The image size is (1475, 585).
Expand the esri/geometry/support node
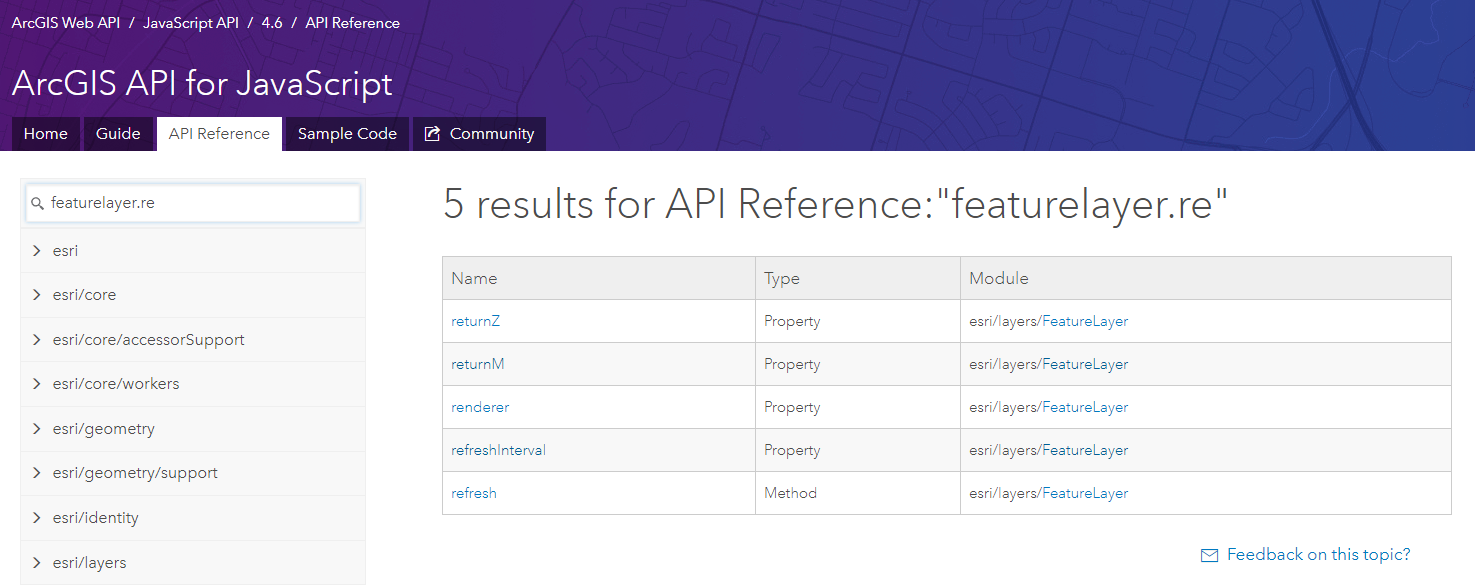tap(37, 473)
